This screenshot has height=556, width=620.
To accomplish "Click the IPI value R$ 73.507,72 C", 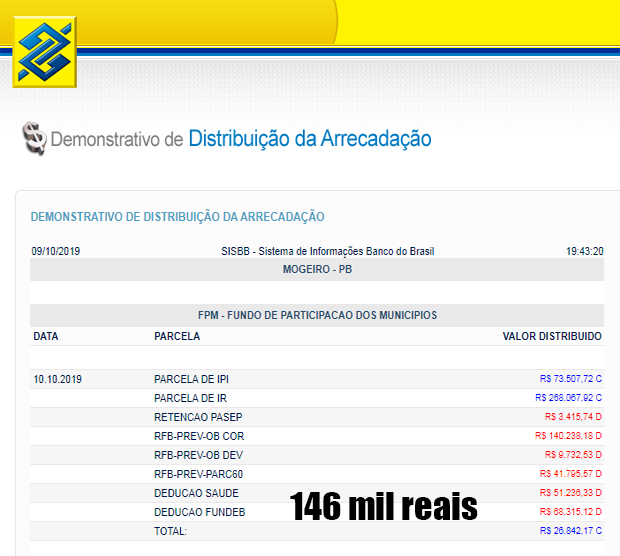I will coord(571,379).
